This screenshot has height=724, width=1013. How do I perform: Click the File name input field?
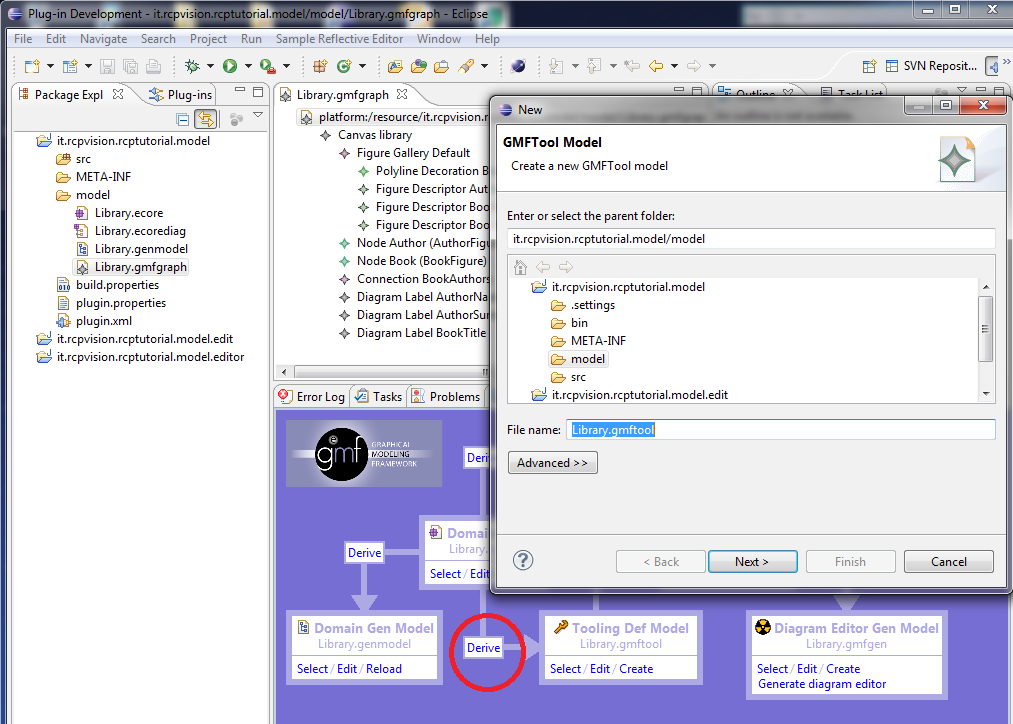tap(781, 429)
